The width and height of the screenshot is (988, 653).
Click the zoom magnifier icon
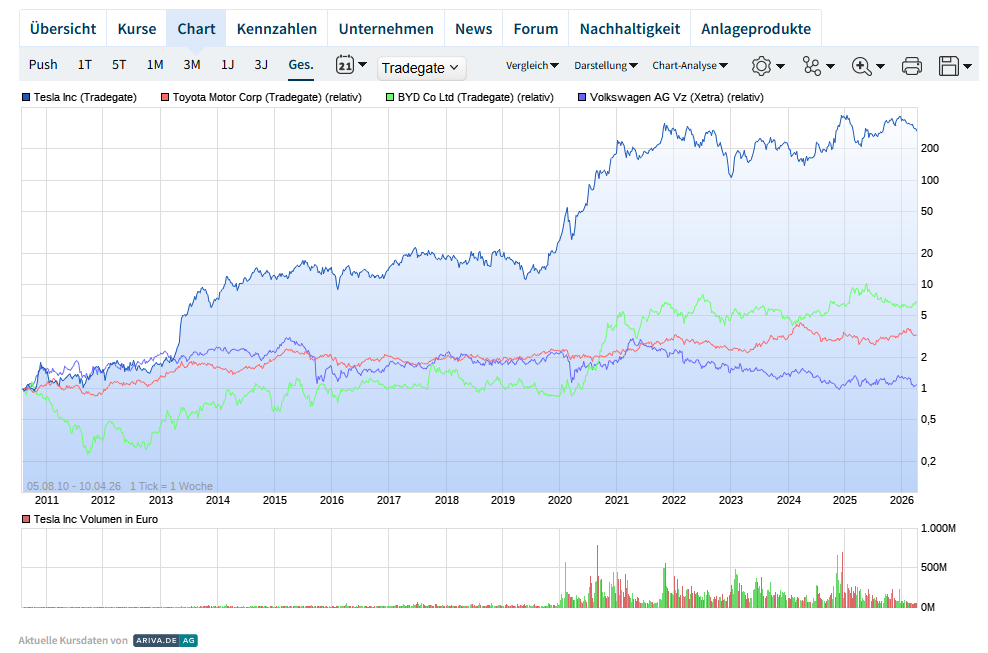click(x=861, y=66)
